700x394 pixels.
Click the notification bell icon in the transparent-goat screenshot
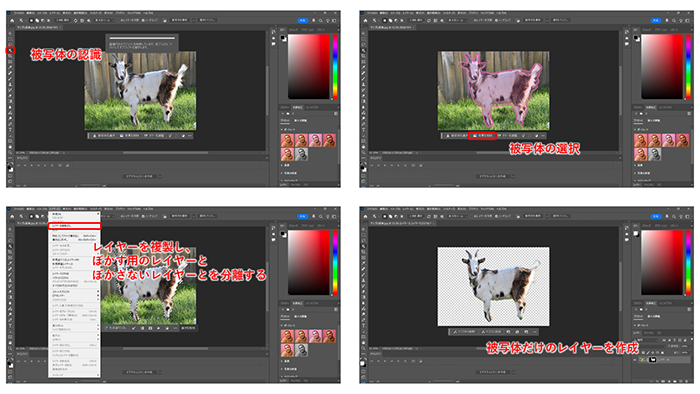coord(667,216)
